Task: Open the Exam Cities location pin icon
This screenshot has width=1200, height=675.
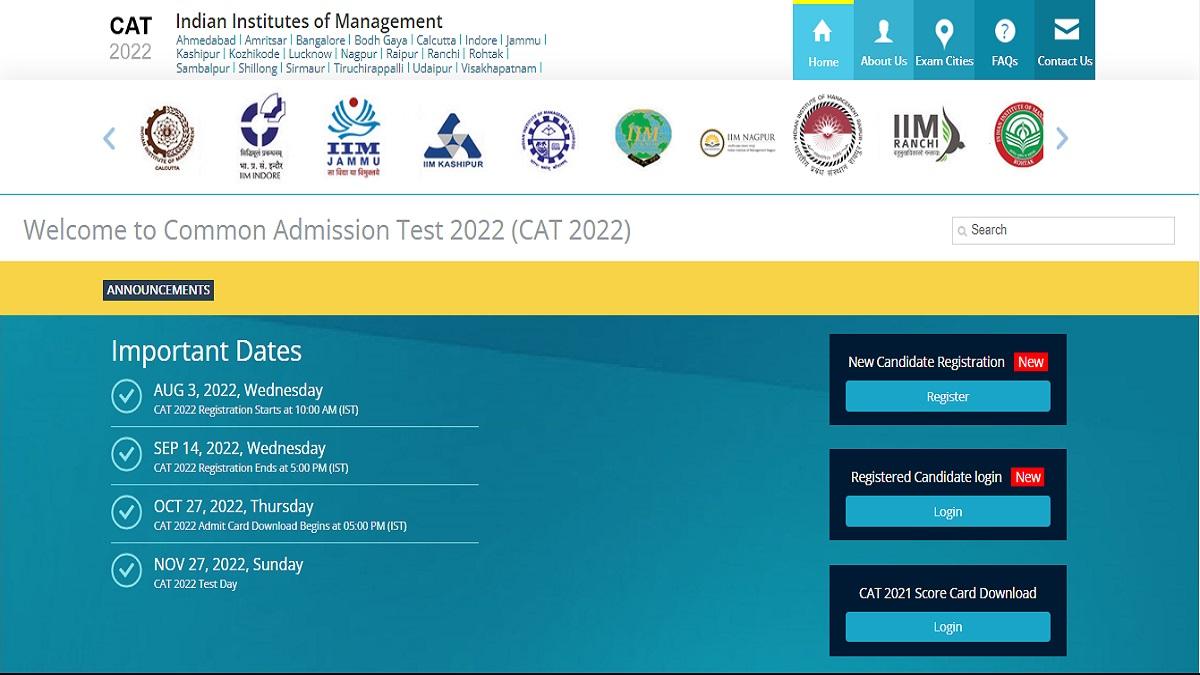Action: tap(944, 32)
